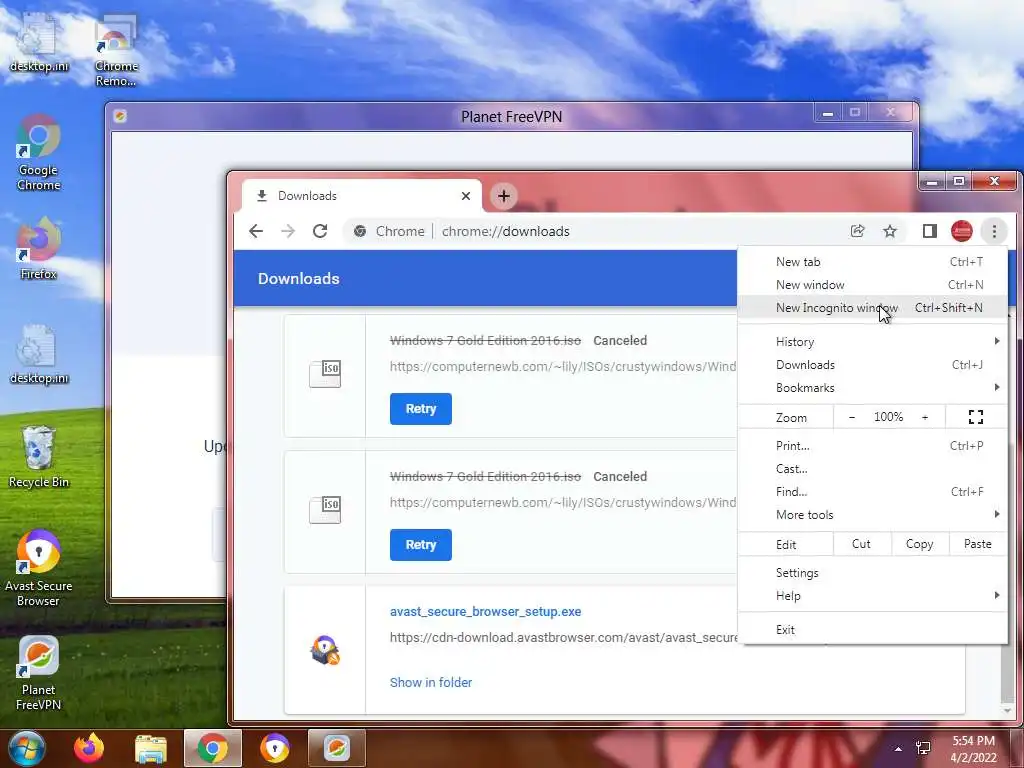1024x768 pixels.
Task: Click Avast Secure Browser taskbar icon
Action: click(275, 748)
